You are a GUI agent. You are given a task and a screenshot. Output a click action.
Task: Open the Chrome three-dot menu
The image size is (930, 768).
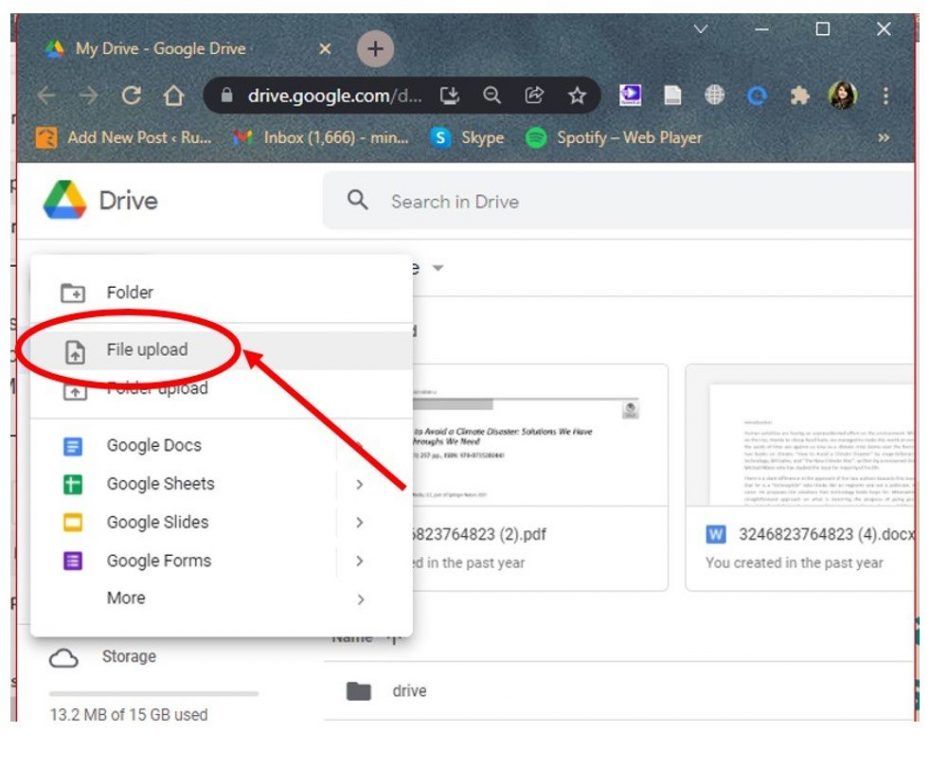(886, 95)
